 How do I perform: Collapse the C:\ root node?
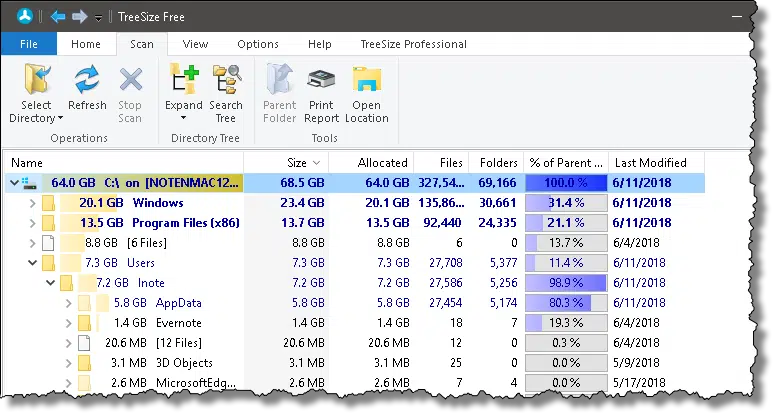[x=14, y=183]
